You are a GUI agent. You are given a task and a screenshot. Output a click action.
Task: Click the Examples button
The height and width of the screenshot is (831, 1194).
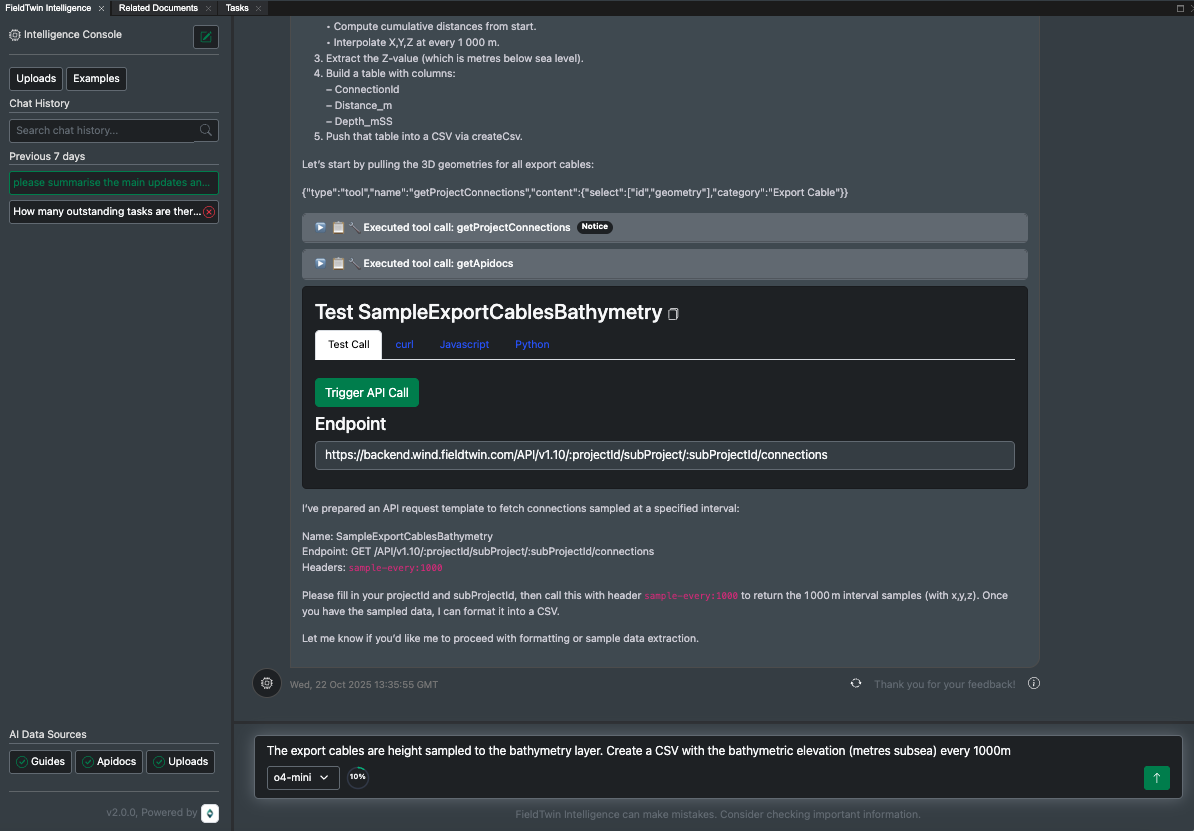click(96, 79)
